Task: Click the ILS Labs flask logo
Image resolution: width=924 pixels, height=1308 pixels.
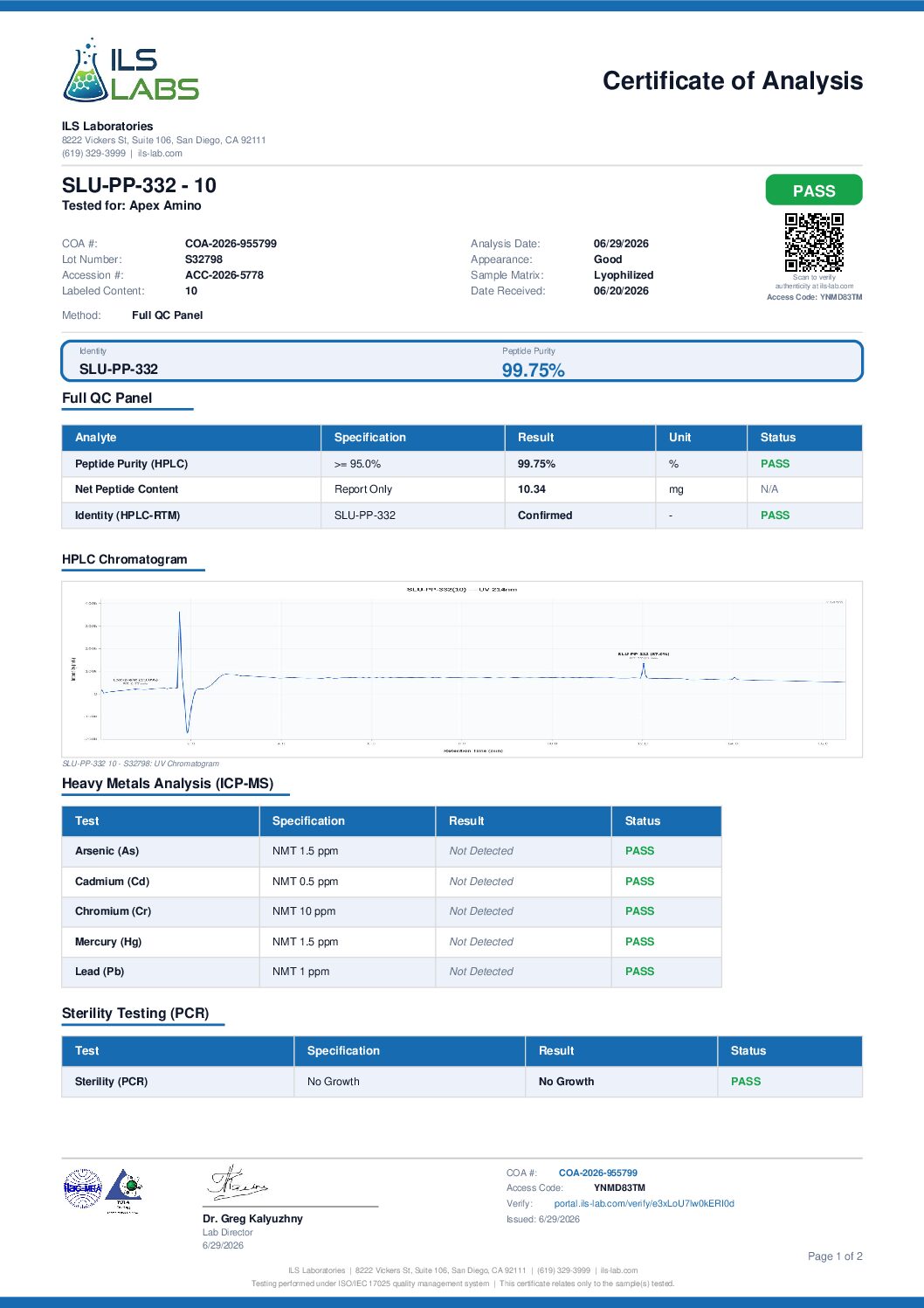Action: 131,69
